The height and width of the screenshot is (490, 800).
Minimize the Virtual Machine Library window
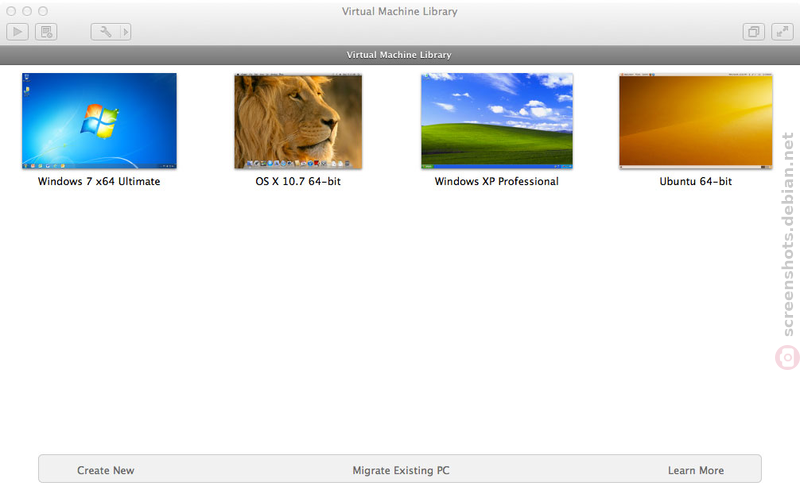pos(27,11)
